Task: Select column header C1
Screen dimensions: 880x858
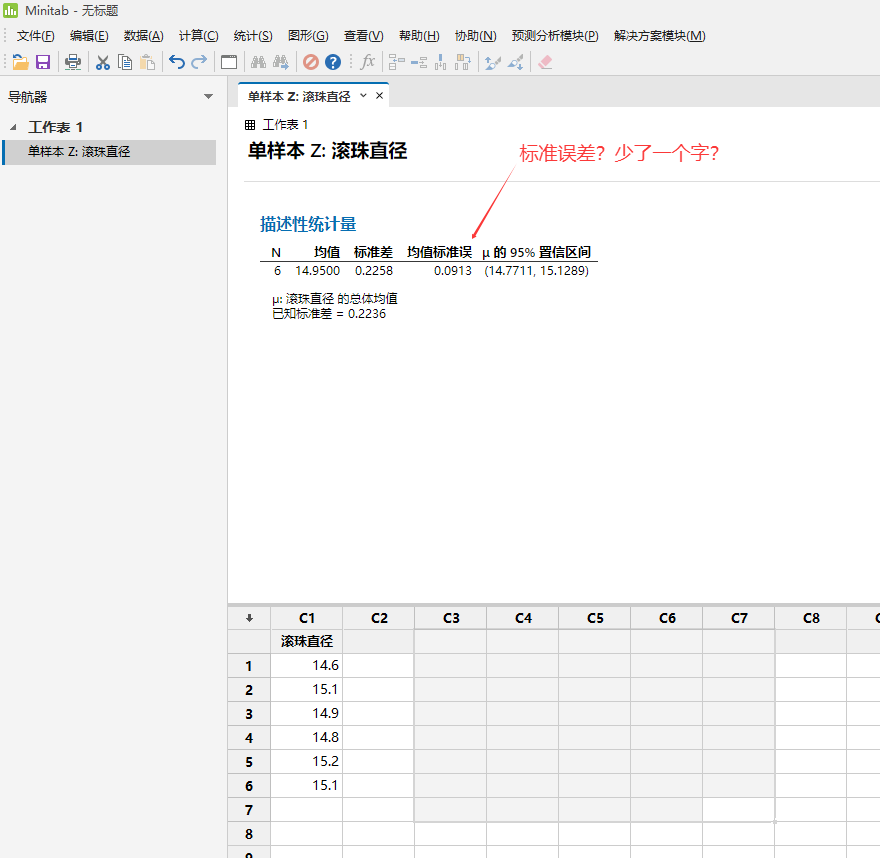Action: pyautogui.click(x=306, y=618)
